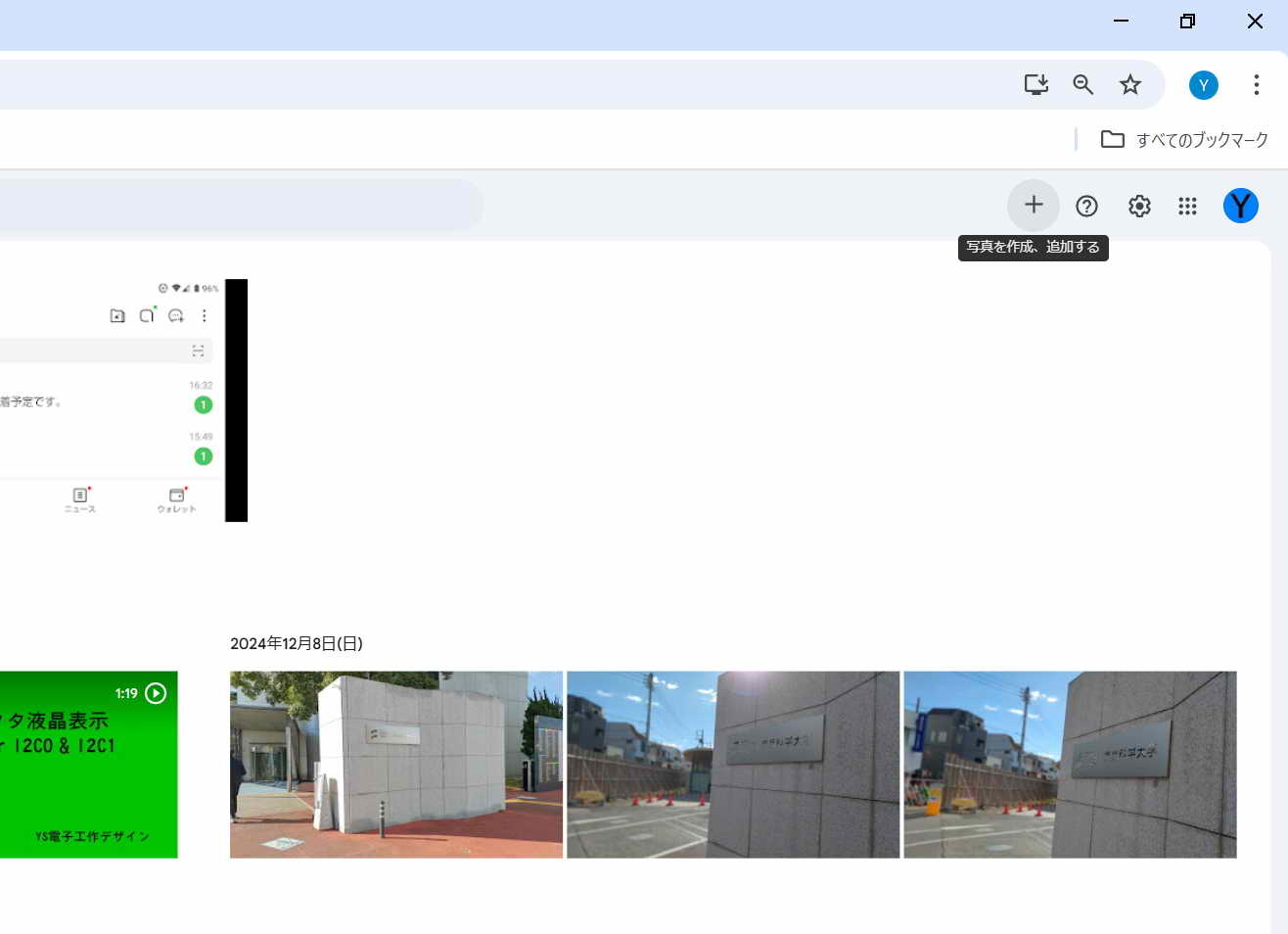1288x934 pixels.
Task: Open the last stone sign photo in December 8 row
Action: (x=1070, y=765)
